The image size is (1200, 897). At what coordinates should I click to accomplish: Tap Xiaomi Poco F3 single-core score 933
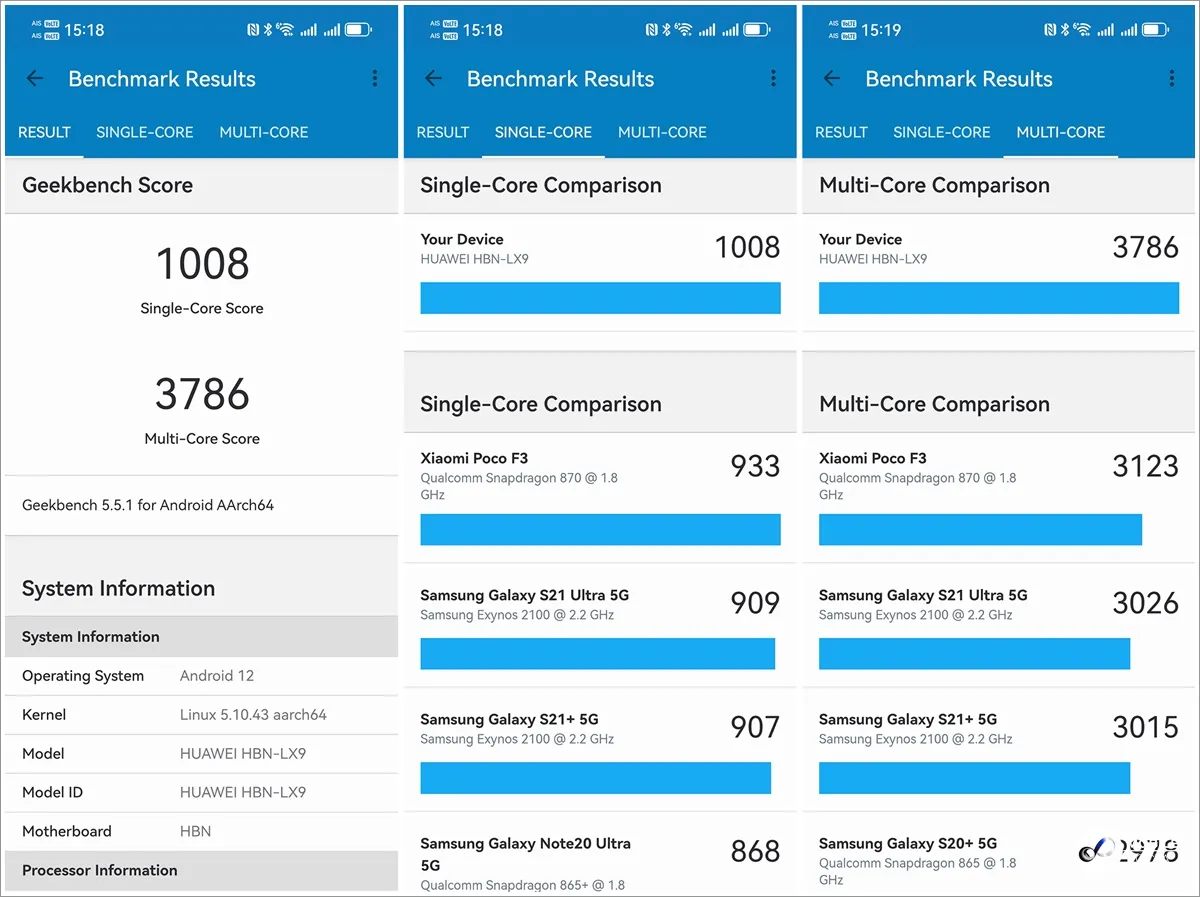coord(755,466)
